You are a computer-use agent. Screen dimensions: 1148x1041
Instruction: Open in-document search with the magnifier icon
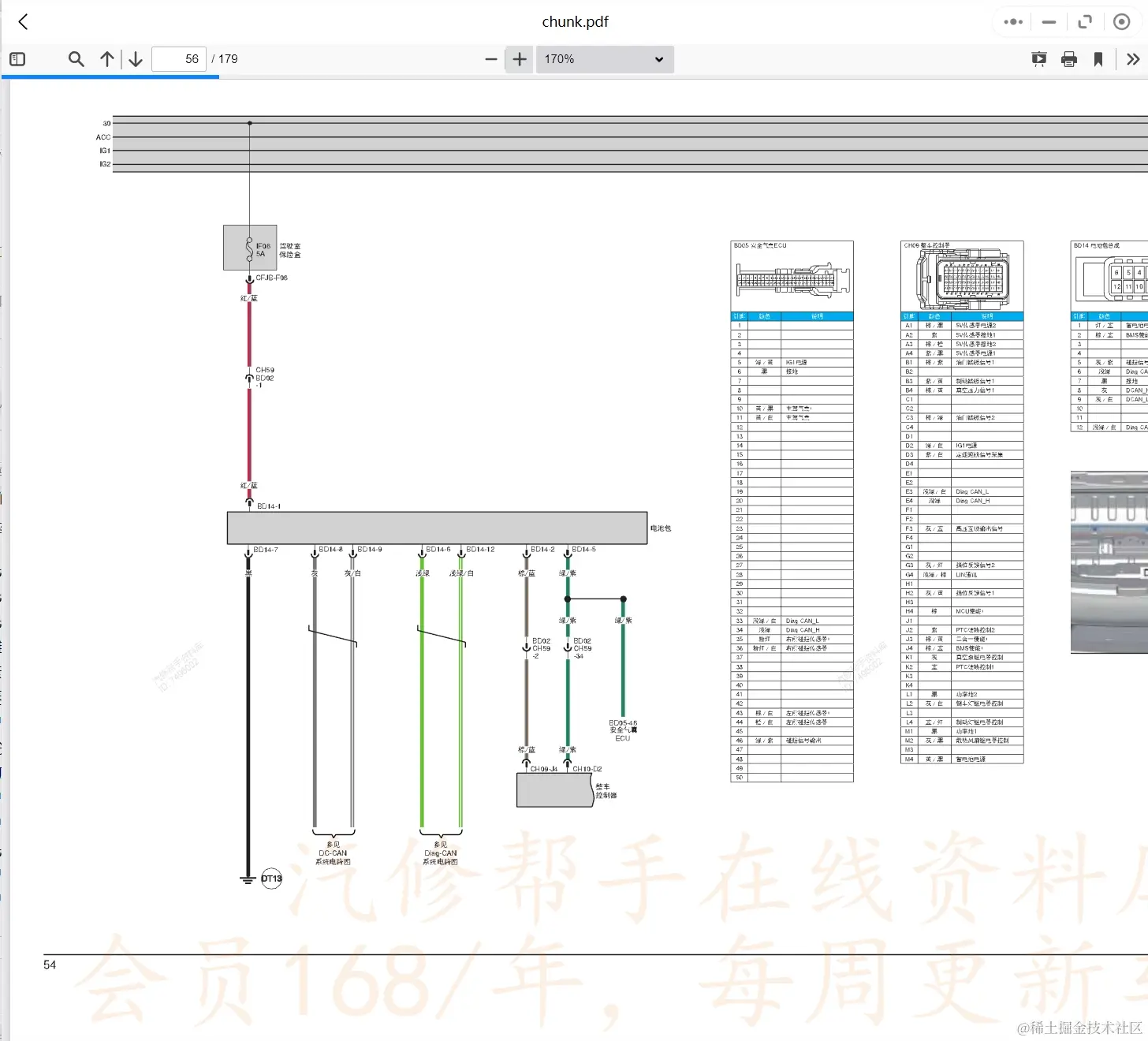coord(76,59)
